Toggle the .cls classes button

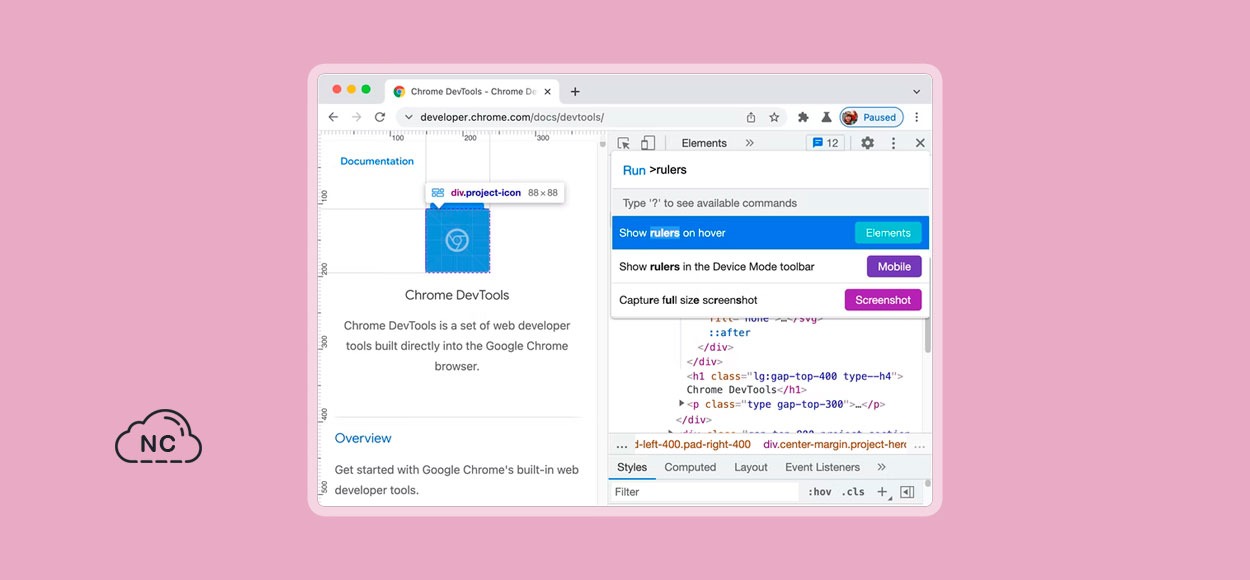(852, 492)
